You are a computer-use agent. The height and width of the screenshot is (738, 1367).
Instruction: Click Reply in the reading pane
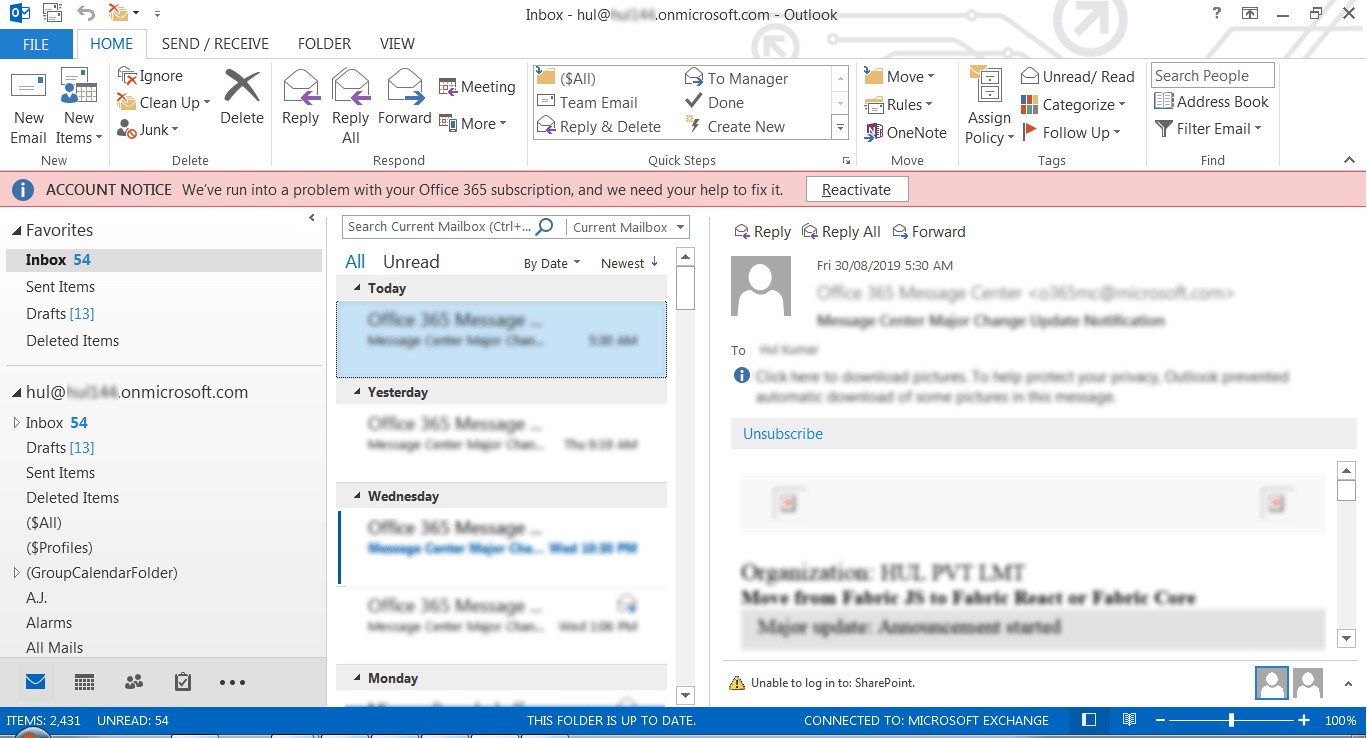click(762, 232)
